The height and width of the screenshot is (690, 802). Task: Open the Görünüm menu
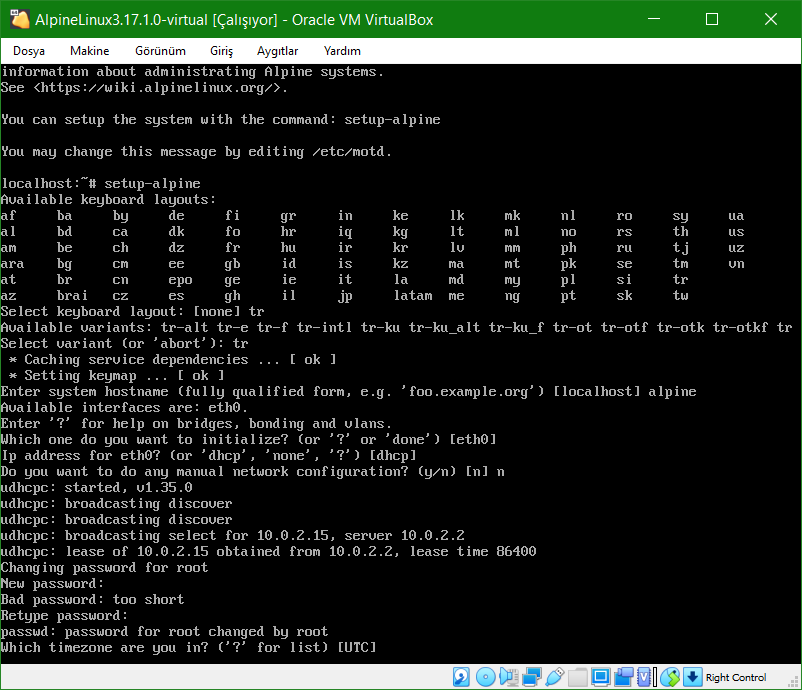[x=160, y=51]
